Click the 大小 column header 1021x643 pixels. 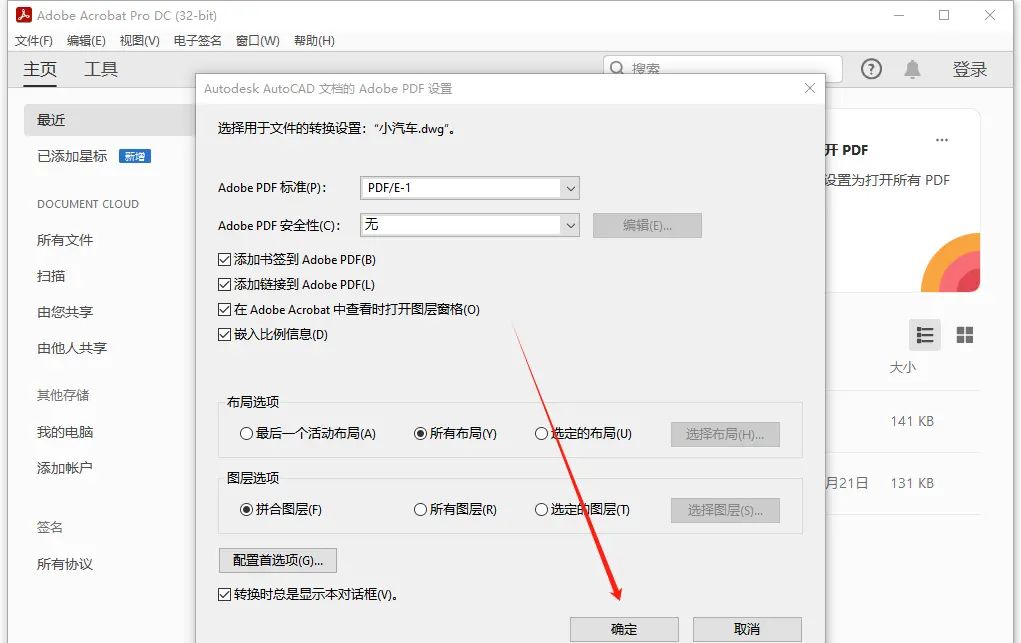[x=902, y=367]
